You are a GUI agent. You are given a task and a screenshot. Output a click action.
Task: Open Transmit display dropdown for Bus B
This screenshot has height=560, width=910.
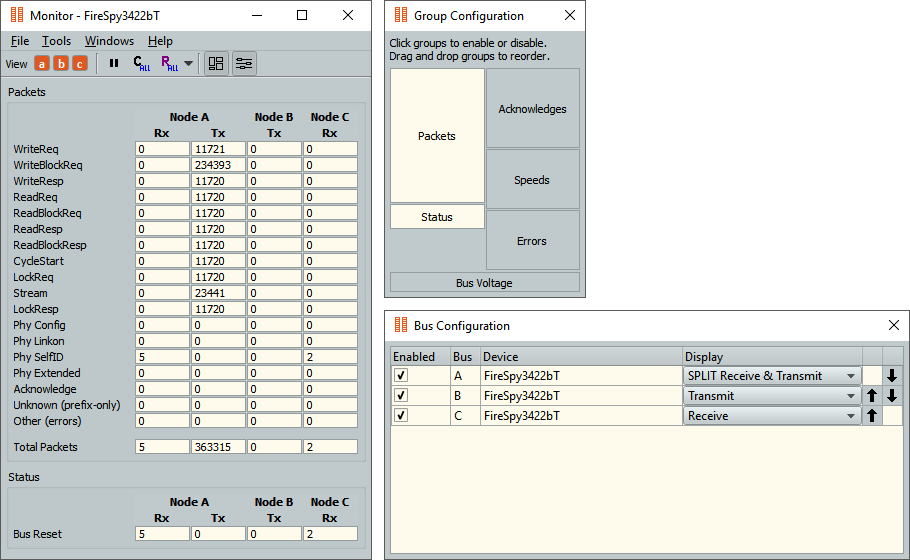[x=772, y=396]
